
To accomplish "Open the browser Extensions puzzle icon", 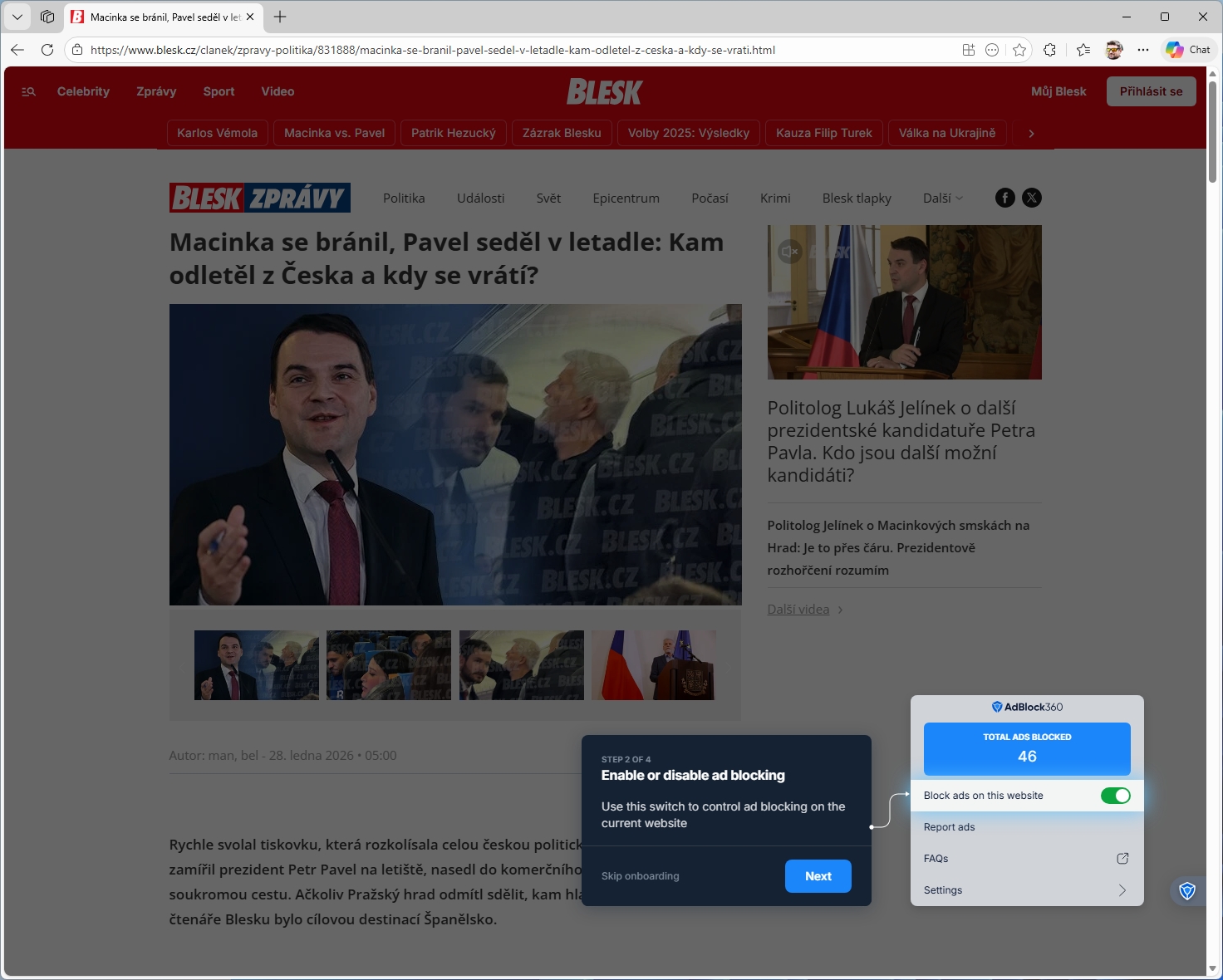I will coord(1050,50).
